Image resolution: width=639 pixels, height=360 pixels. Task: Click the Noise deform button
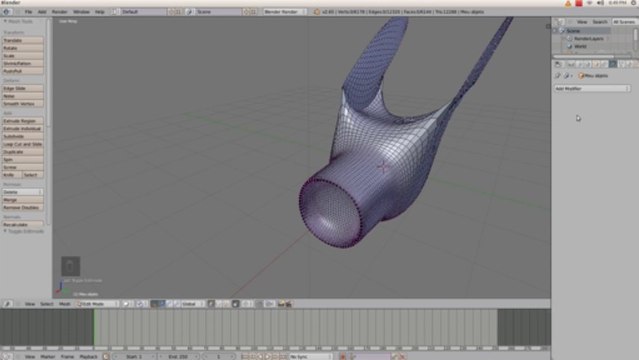(23, 96)
